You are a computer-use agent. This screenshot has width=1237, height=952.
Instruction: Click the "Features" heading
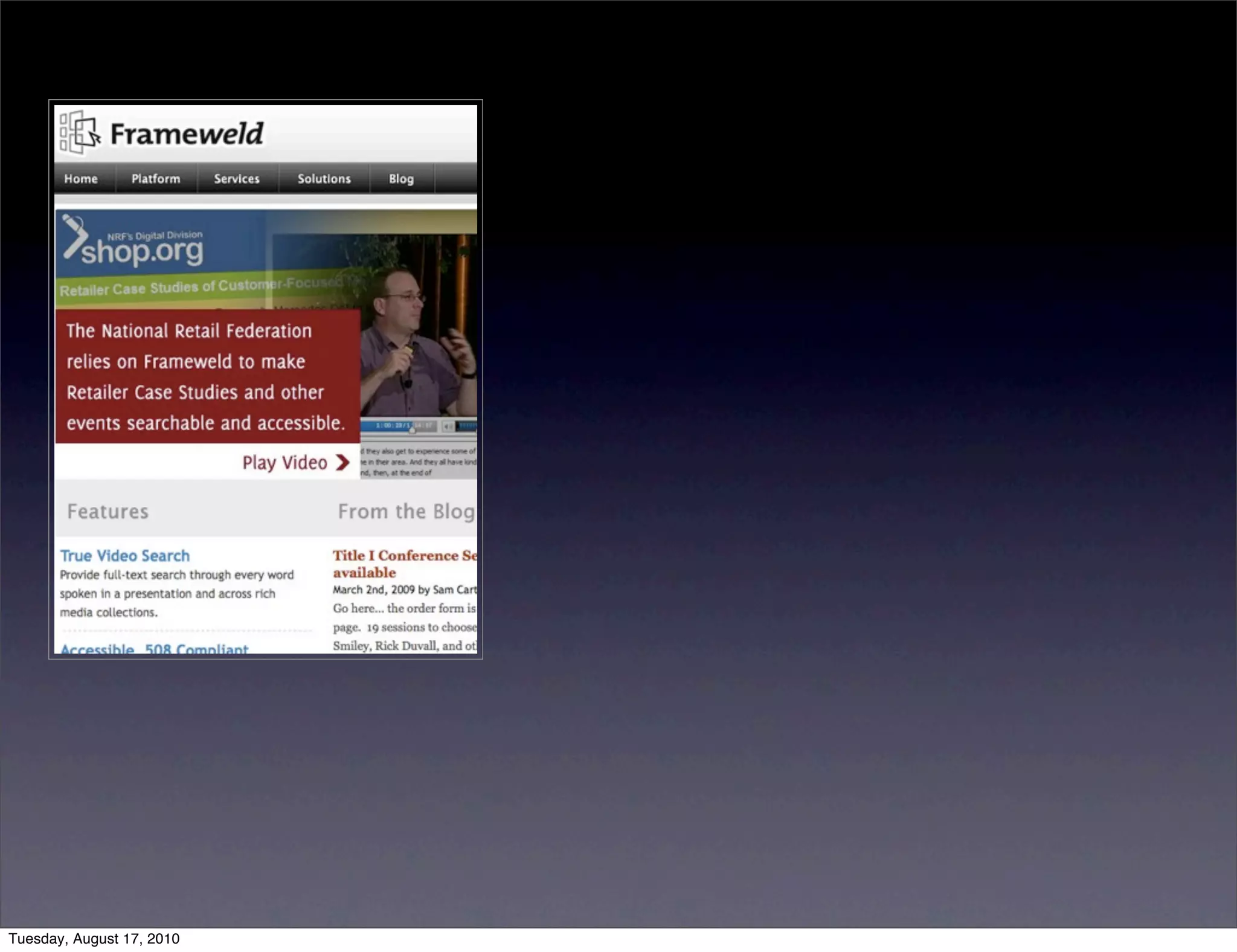coord(108,512)
